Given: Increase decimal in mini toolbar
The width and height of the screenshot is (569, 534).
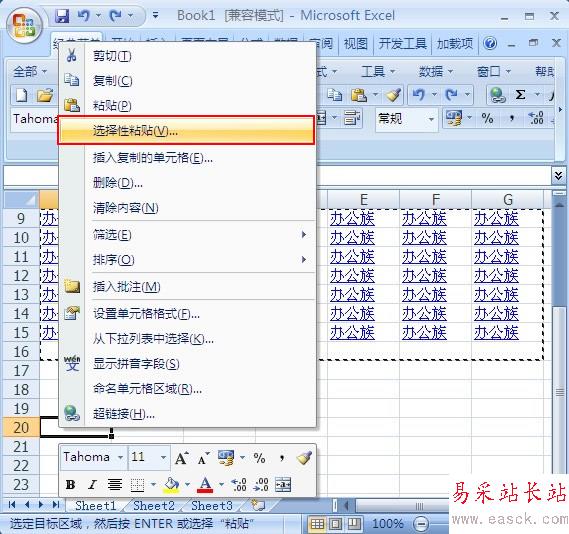Looking at the screenshot, I should tap(239, 485).
